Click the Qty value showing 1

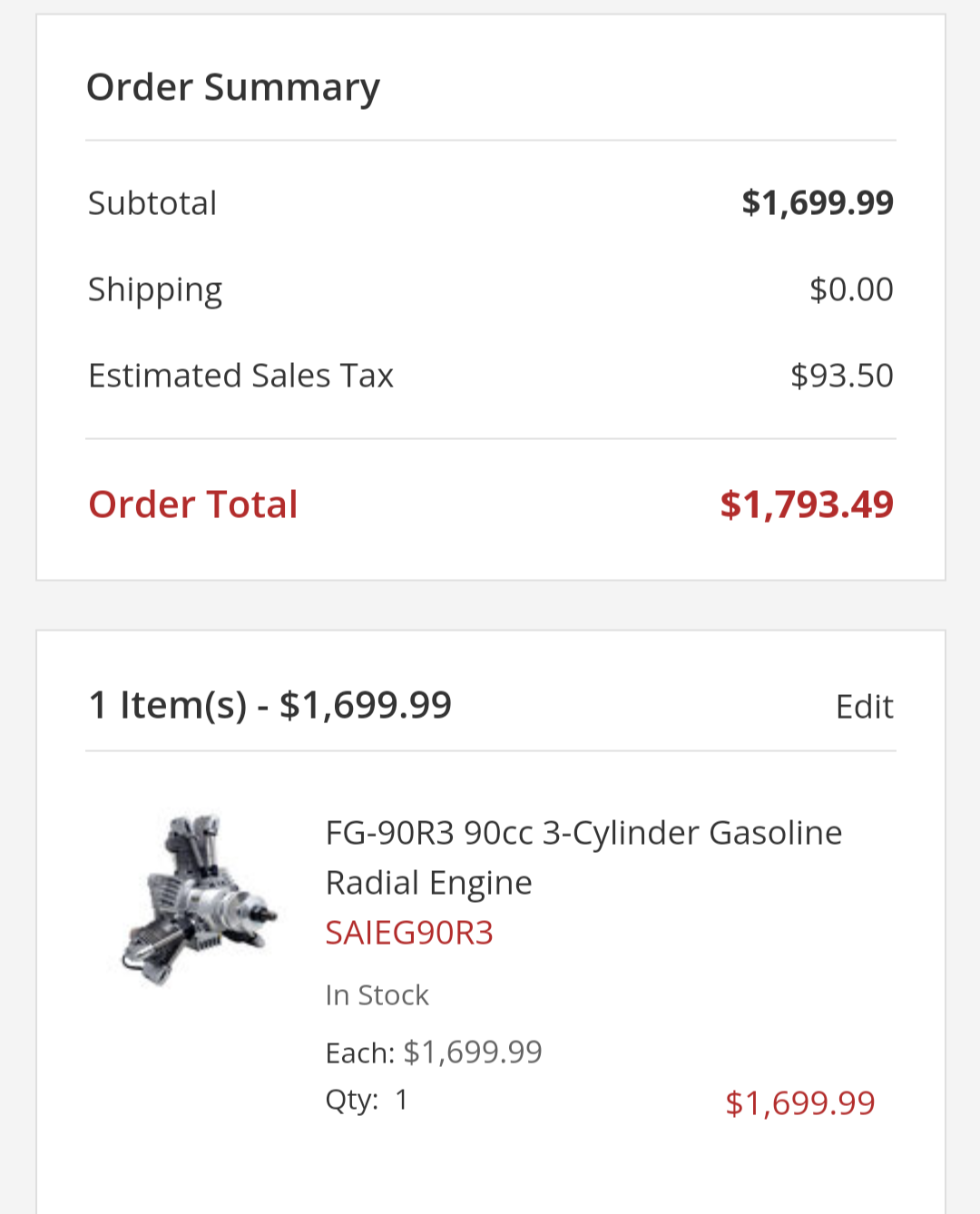click(400, 1099)
